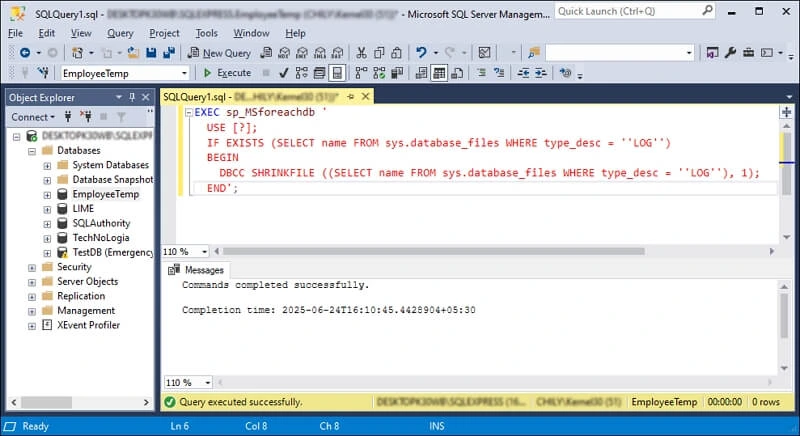Toggle IntelliSense Enabled button

tap(337, 73)
